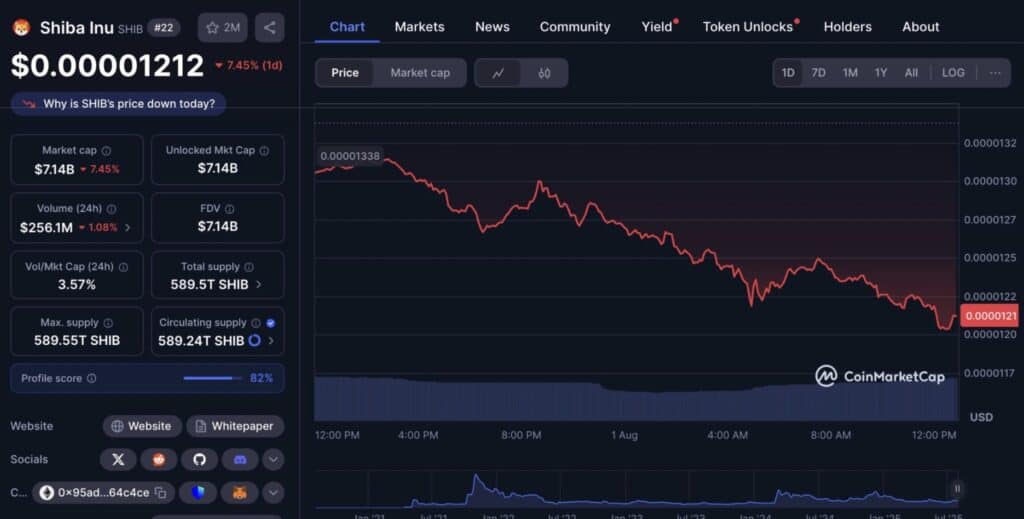
Task: Click the verified circulating supply badge
Action: [x=271, y=323]
